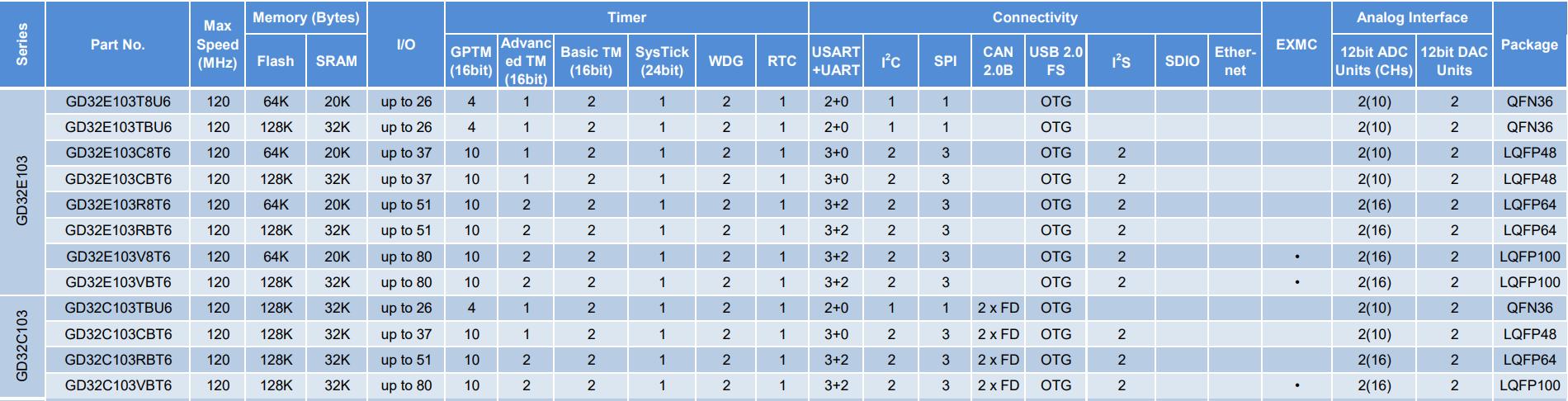Select the Package column header
Image resolution: width=1568 pixels, height=401 pixels.
coord(1529,45)
